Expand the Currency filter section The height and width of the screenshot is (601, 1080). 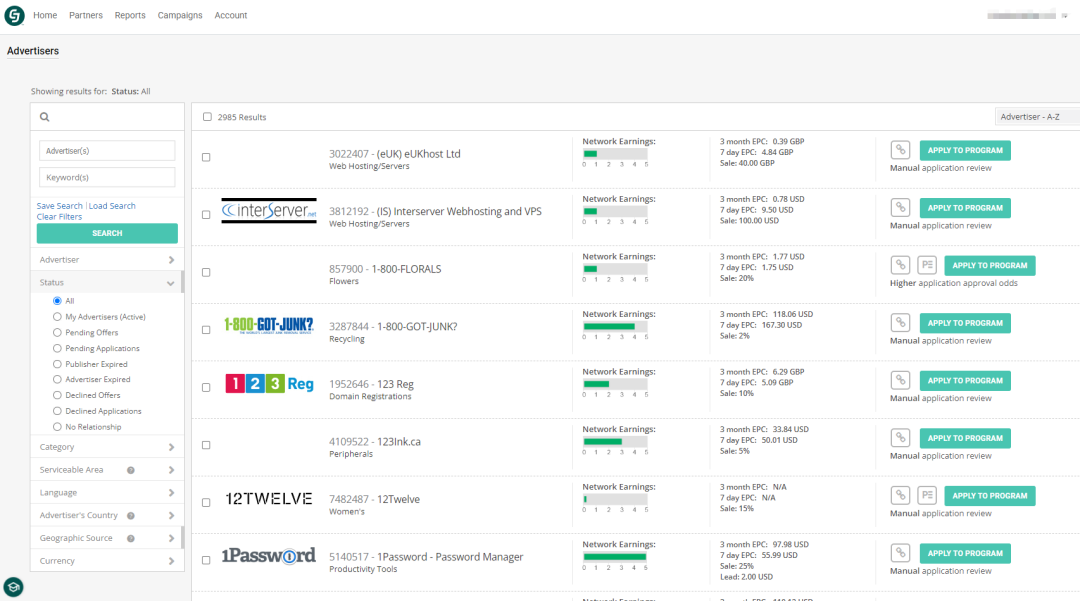(x=107, y=560)
